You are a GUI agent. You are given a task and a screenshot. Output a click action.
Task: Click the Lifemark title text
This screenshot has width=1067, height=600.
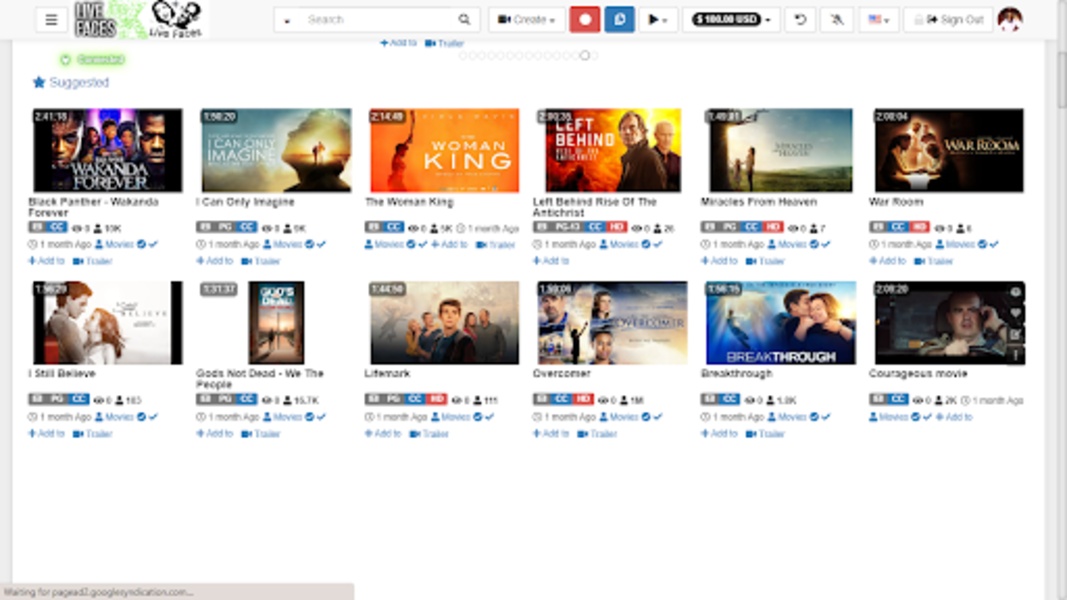(x=387, y=373)
